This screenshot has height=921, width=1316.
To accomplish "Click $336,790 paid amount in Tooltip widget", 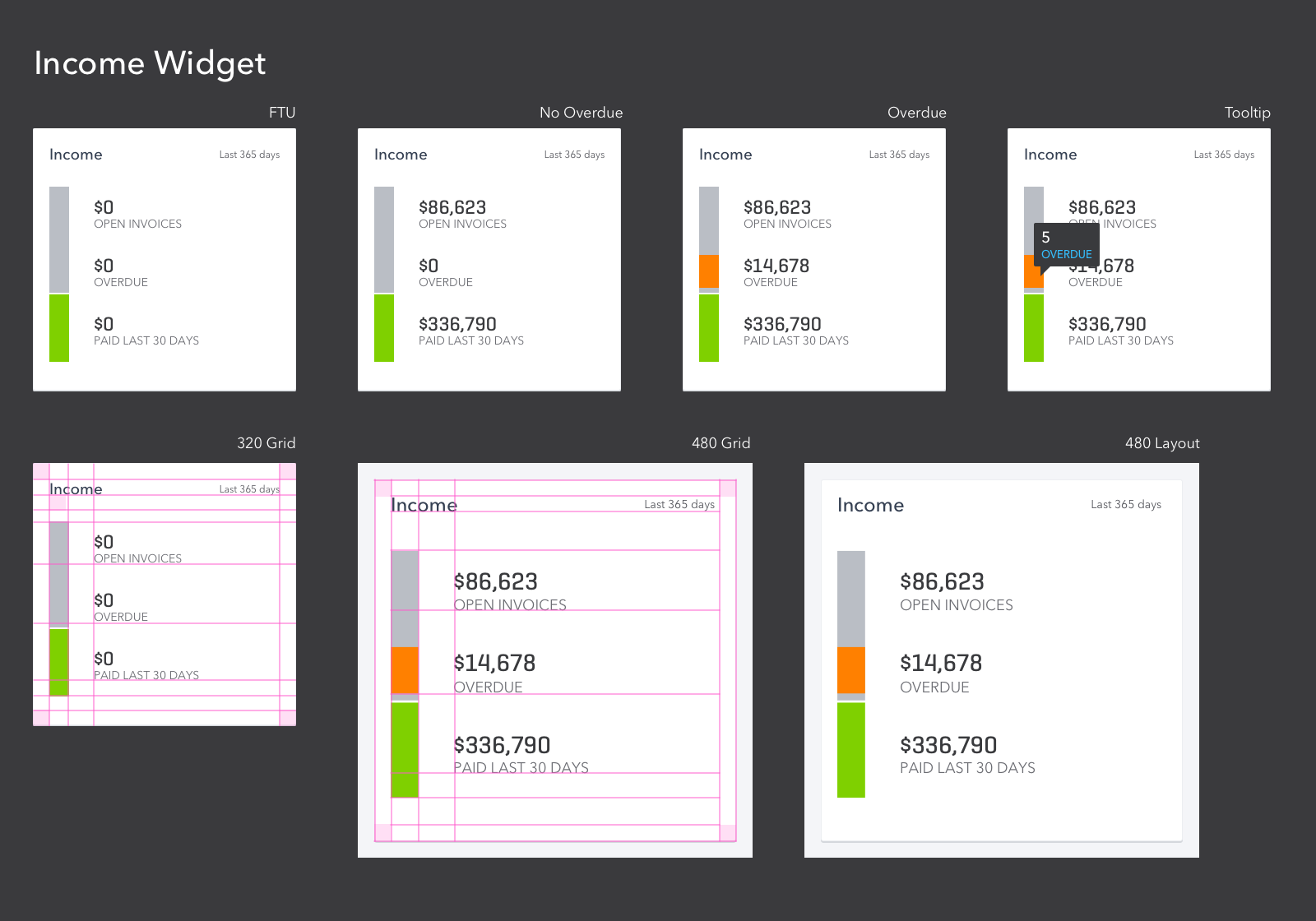I will pyautogui.click(x=1107, y=324).
